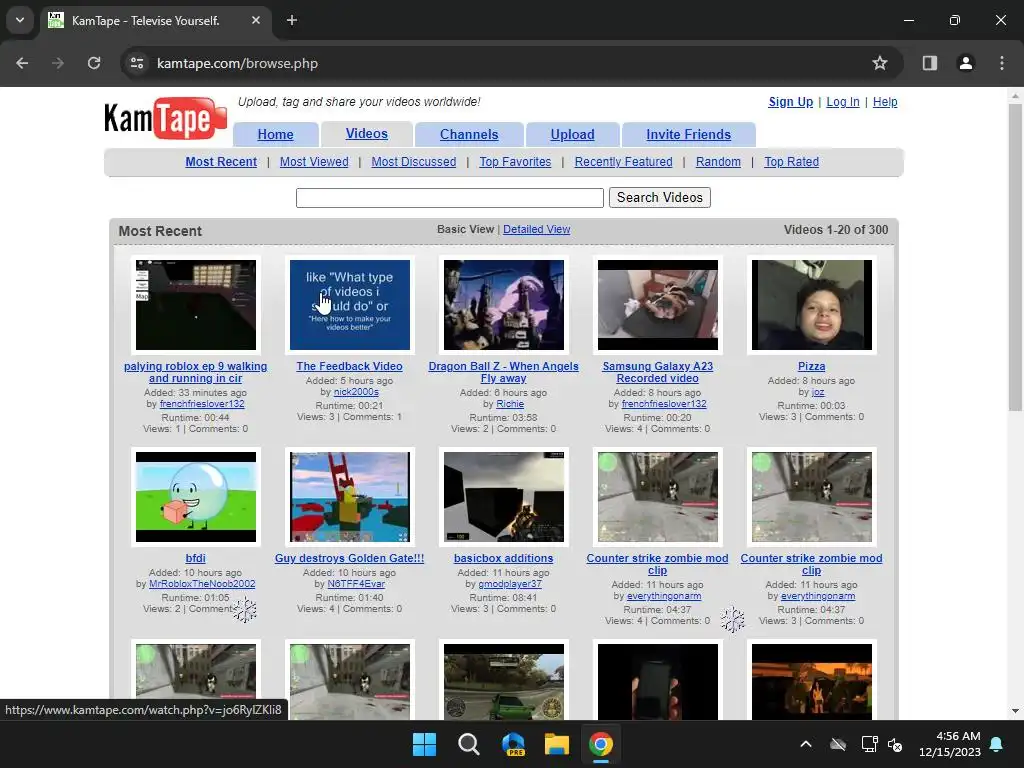1024x768 pixels.
Task: Click the Search Videos button
Action: pyautogui.click(x=660, y=197)
